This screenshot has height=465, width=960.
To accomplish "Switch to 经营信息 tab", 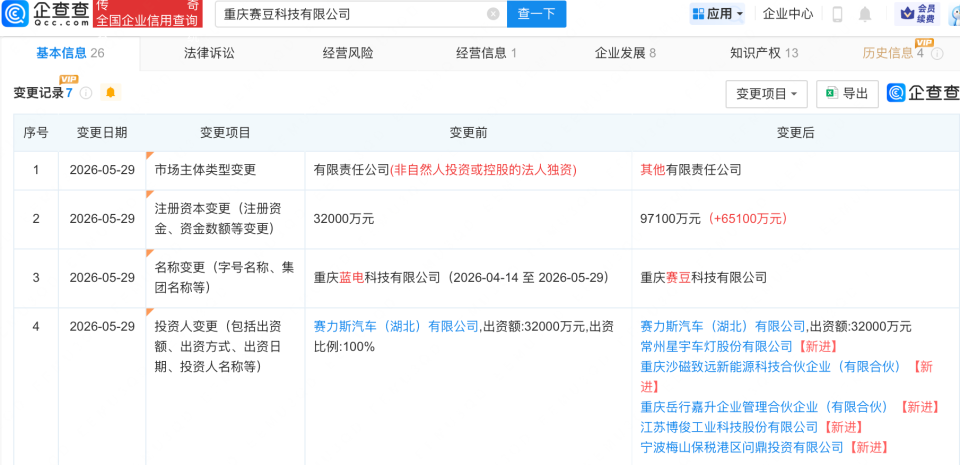I will point(486,53).
